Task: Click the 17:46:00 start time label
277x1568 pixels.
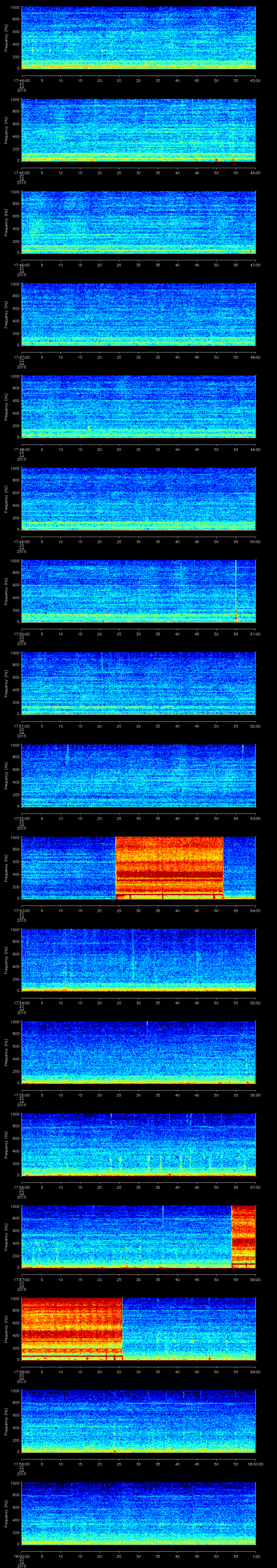Action: pyautogui.click(x=21, y=265)
